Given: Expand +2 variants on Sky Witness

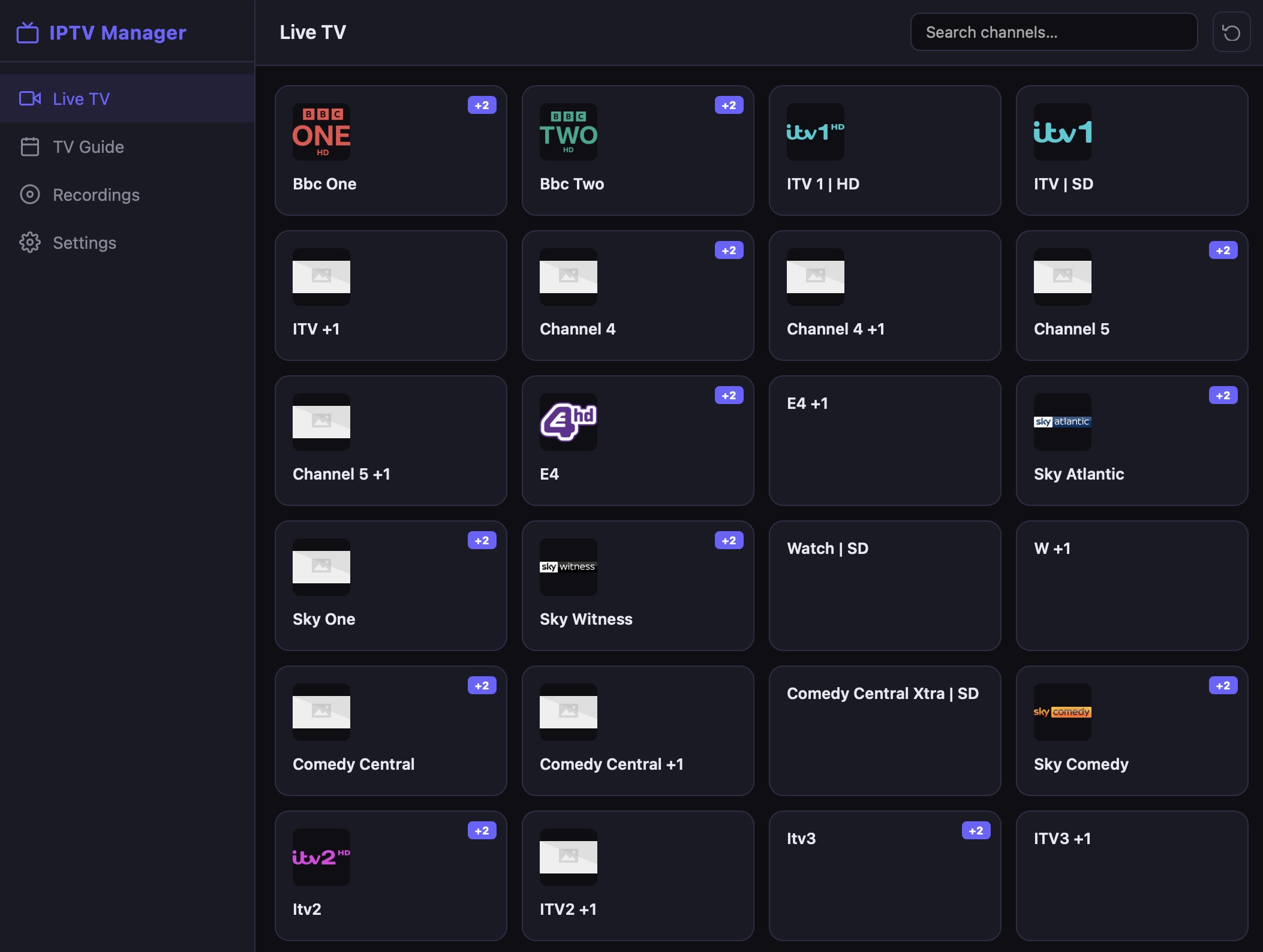Looking at the screenshot, I should point(729,541).
